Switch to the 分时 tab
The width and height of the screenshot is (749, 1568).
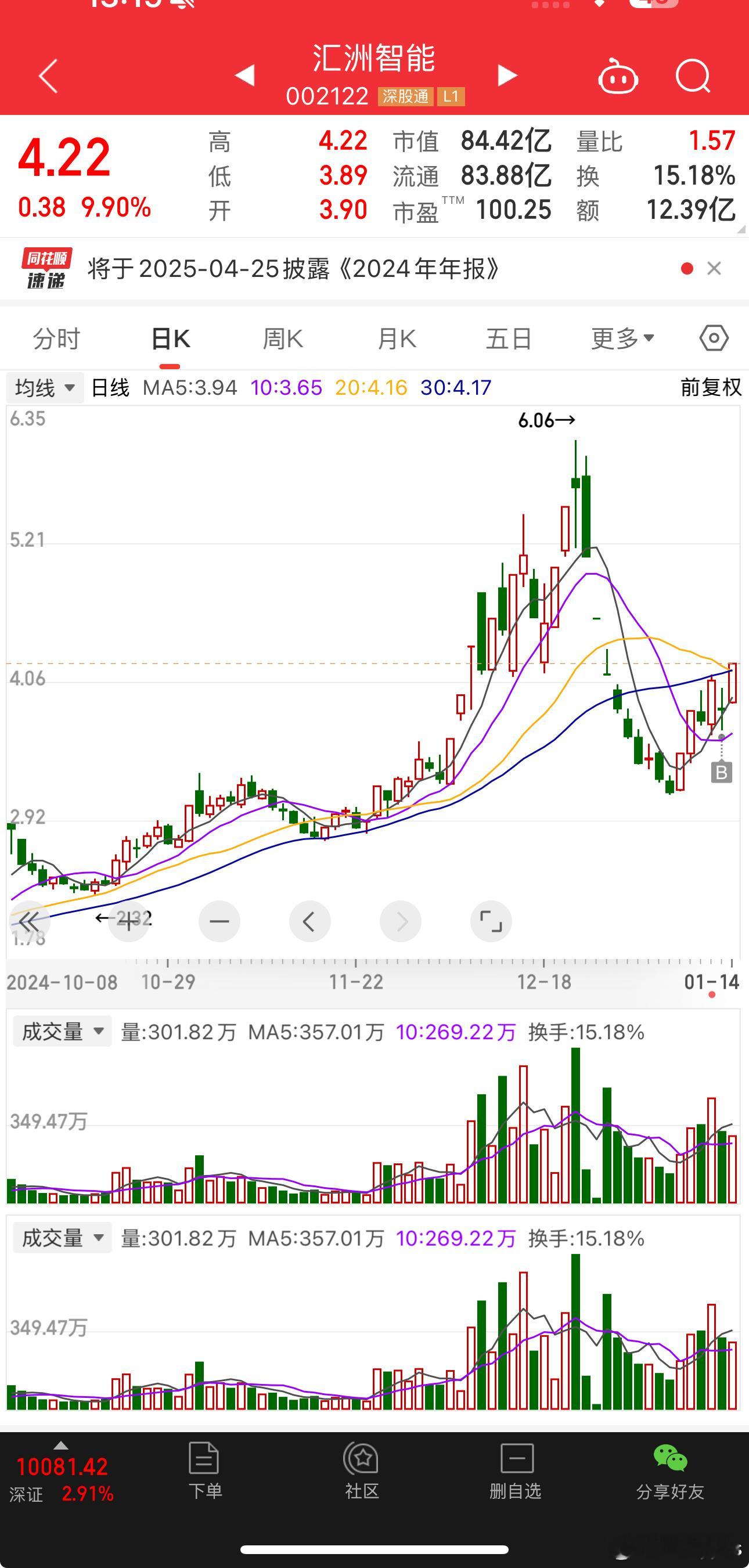click(x=57, y=338)
